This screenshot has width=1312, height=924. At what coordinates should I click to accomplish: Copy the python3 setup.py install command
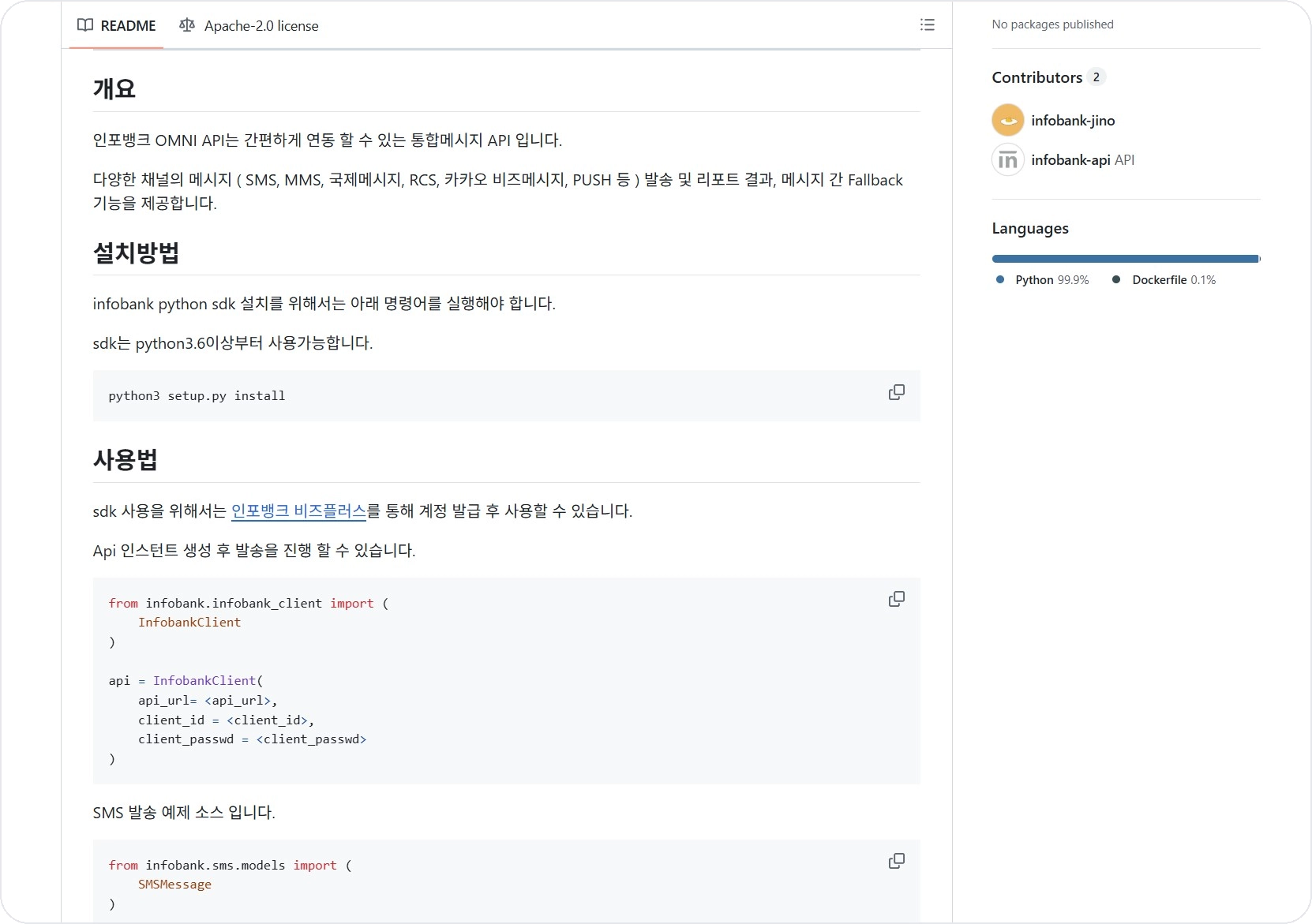(x=896, y=392)
